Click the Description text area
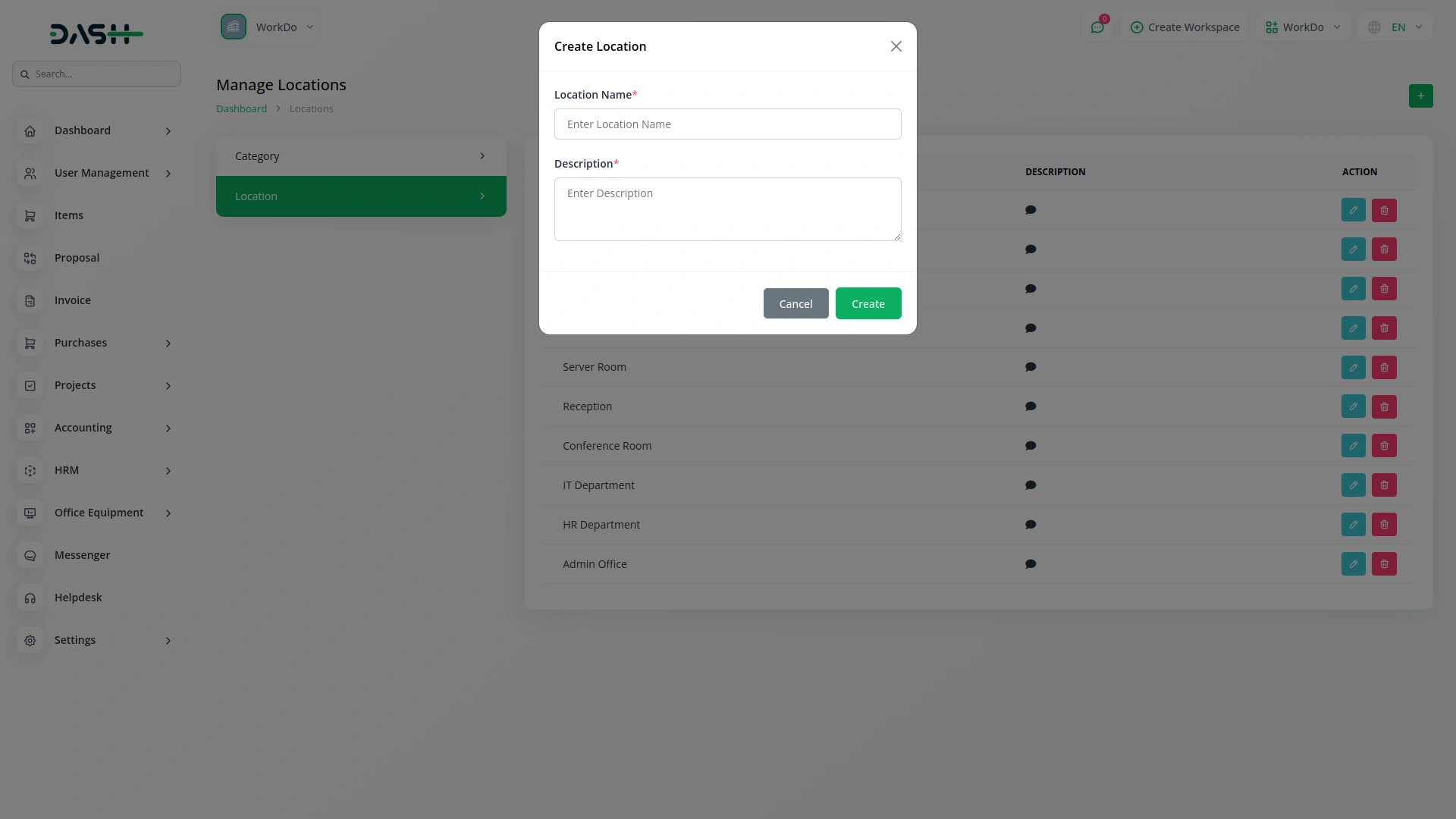 pyautogui.click(x=727, y=209)
